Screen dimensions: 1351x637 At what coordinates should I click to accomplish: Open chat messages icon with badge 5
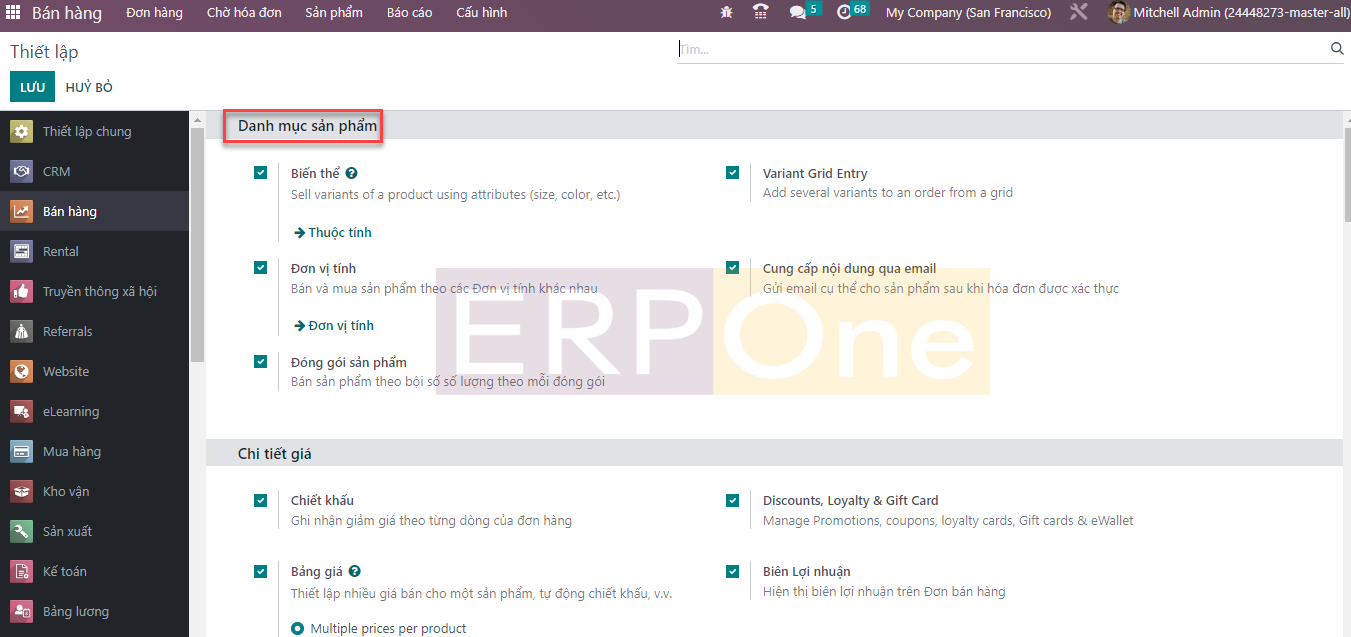[798, 13]
